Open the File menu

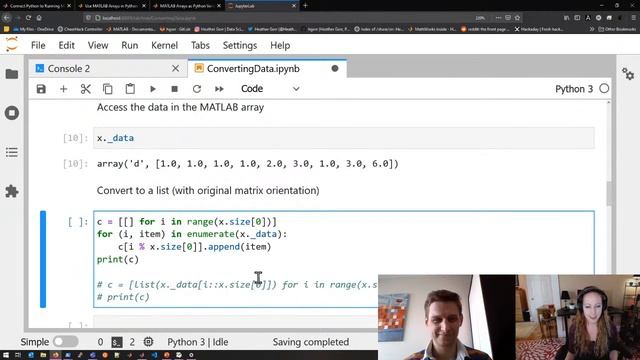[x=38, y=45]
